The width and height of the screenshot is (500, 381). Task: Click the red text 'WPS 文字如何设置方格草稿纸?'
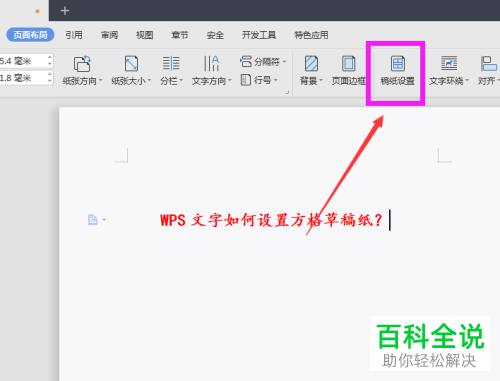[271, 220]
